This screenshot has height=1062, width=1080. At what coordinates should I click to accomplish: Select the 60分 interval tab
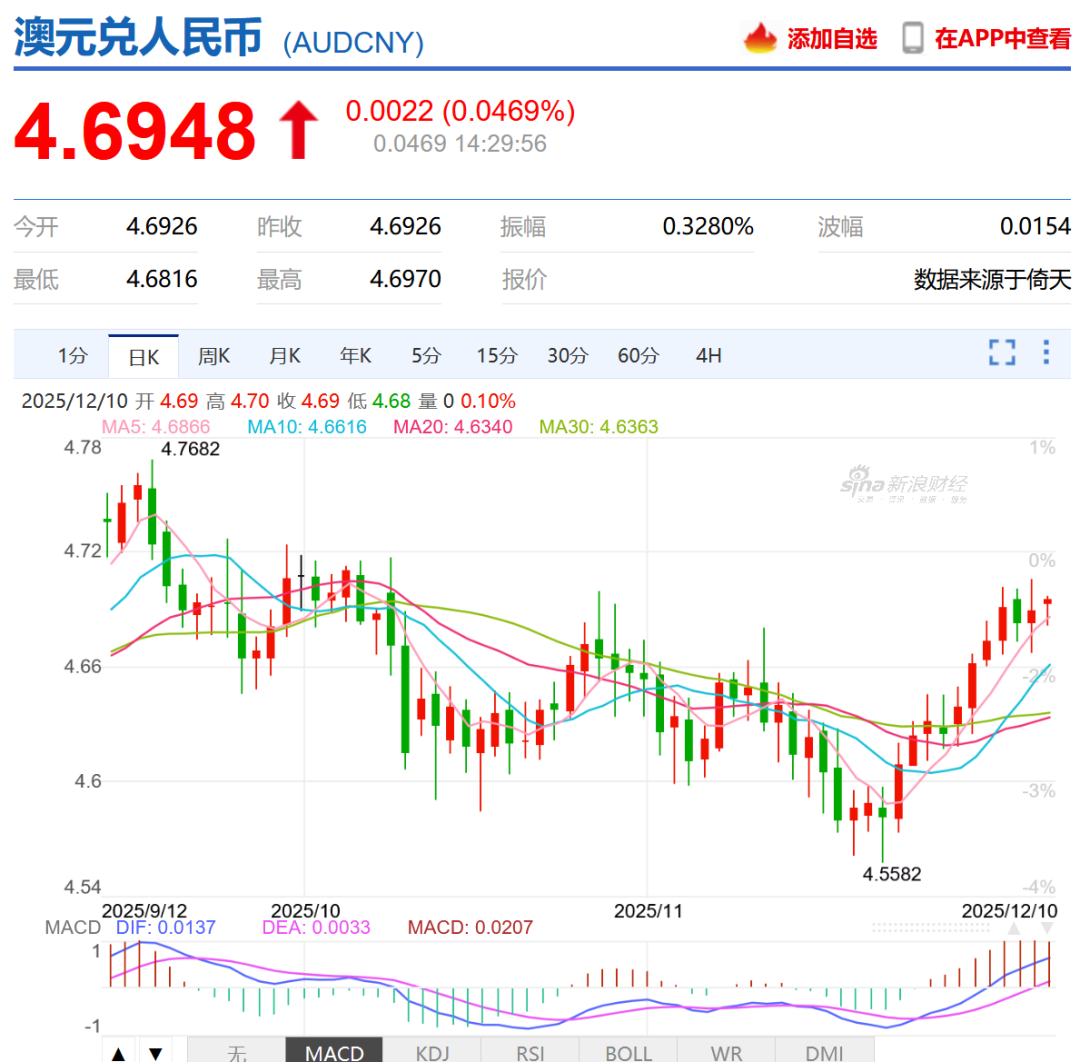point(638,356)
